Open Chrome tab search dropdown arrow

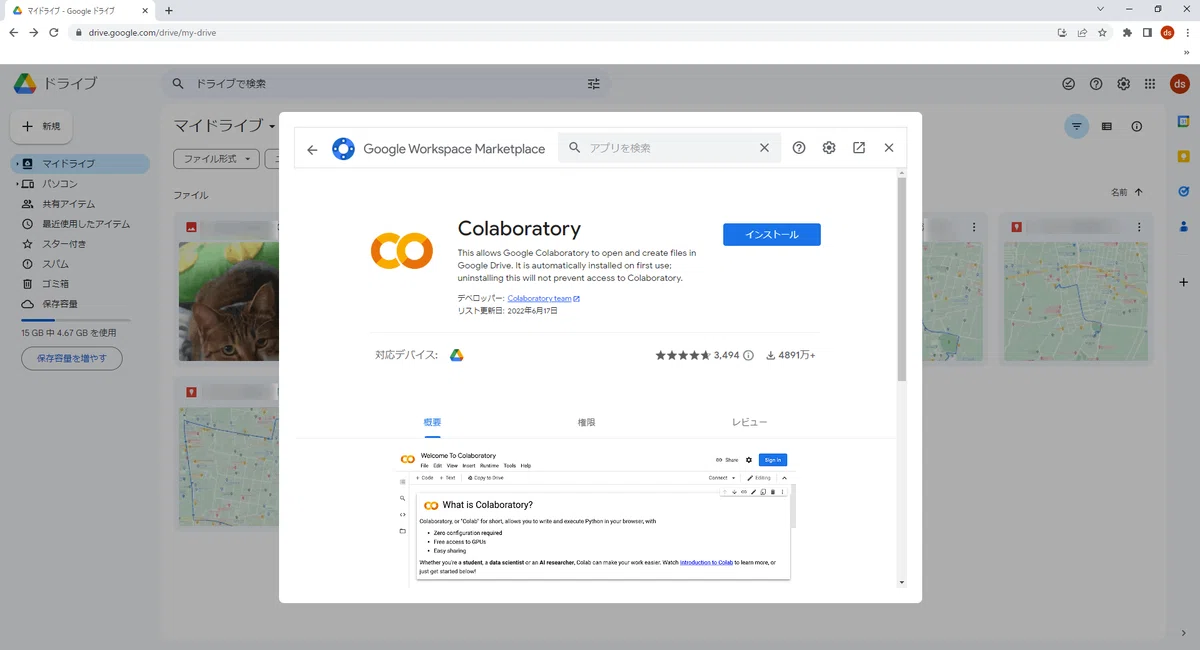click(x=1101, y=9)
